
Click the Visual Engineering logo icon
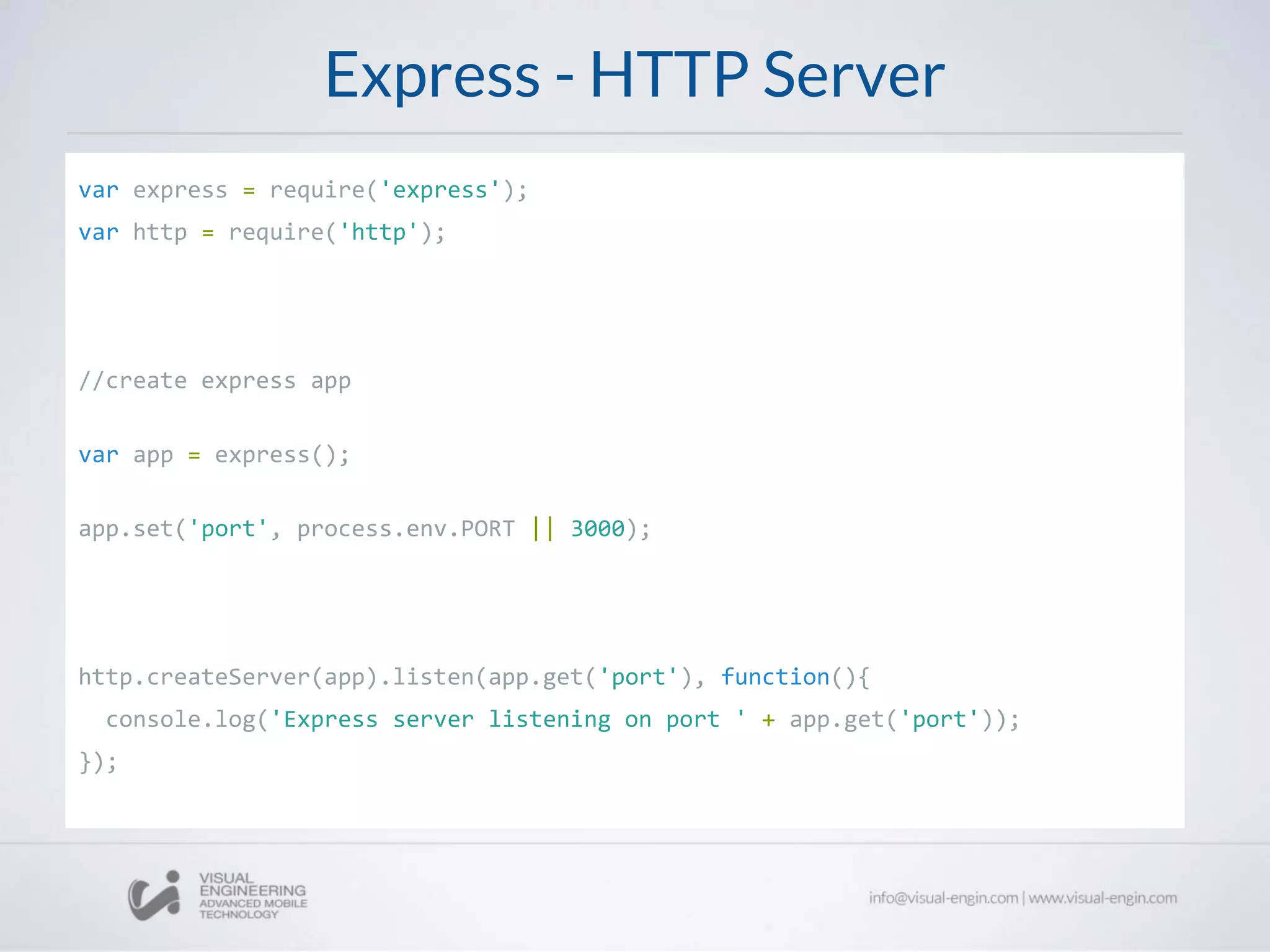(154, 896)
